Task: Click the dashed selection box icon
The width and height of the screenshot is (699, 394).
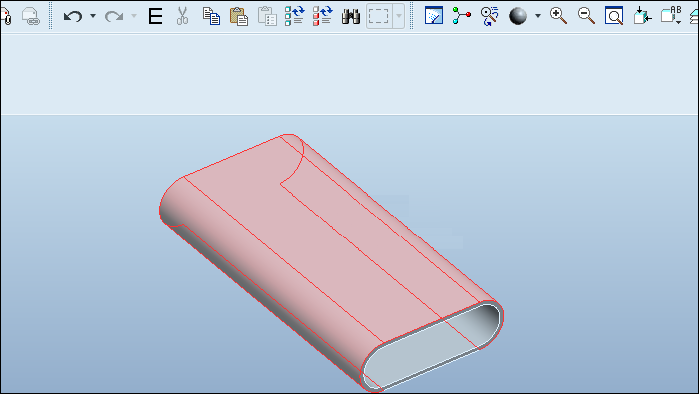Action: [378, 16]
